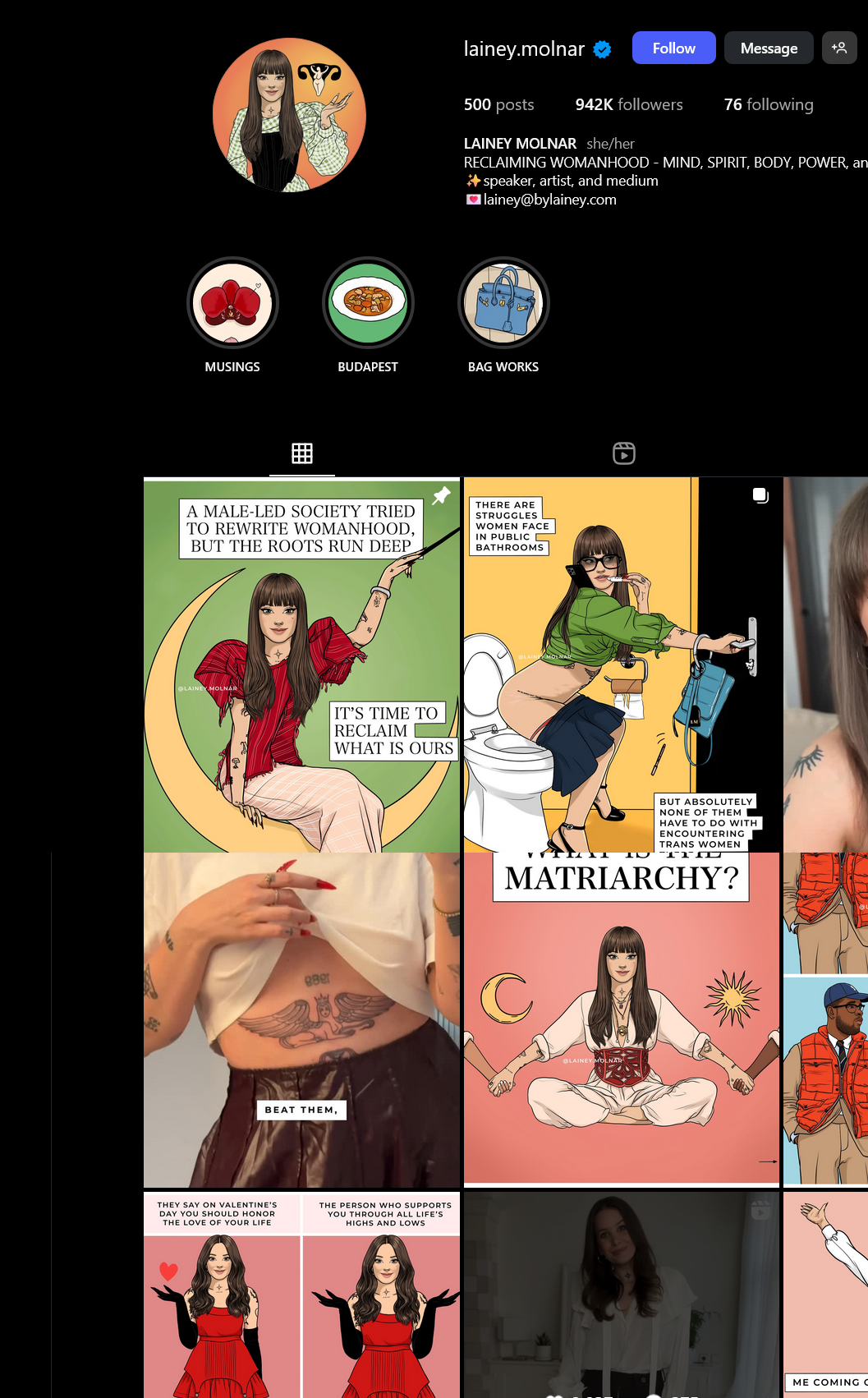Screen dimensions: 868x1398
Task: Open the MATRIARCHY illustration post
Action: 622,1019
